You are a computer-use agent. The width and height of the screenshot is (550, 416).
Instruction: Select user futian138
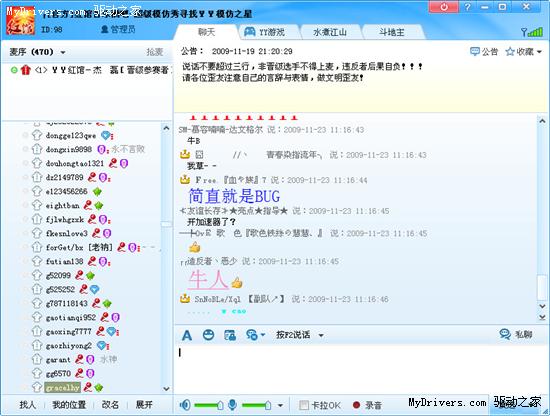(64, 261)
